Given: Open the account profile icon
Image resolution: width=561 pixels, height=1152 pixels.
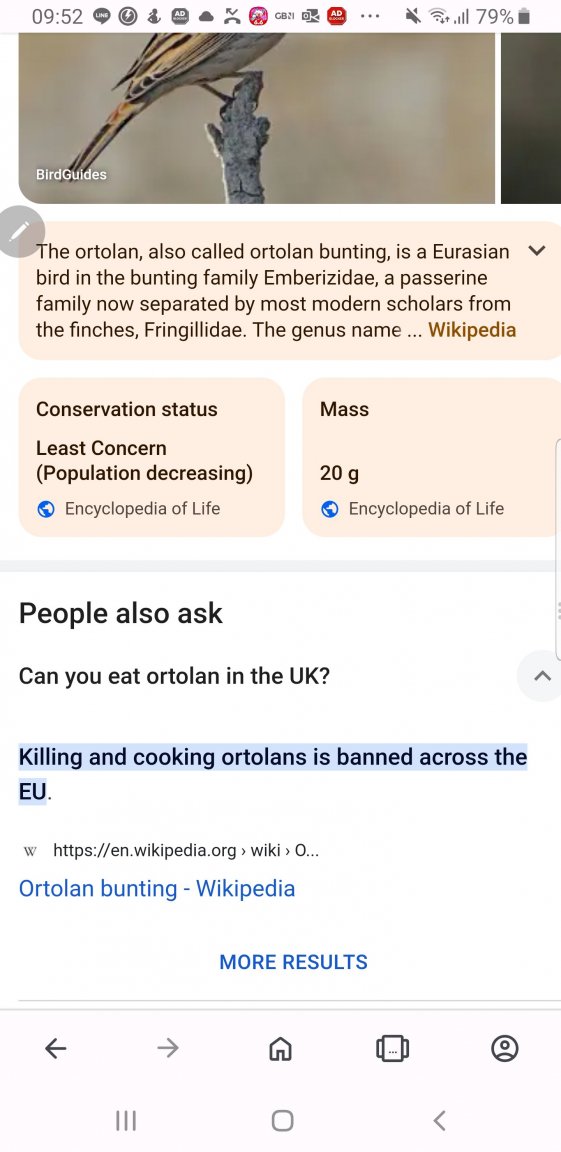Looking at the screenshot, I should (x=504, y=1048).
